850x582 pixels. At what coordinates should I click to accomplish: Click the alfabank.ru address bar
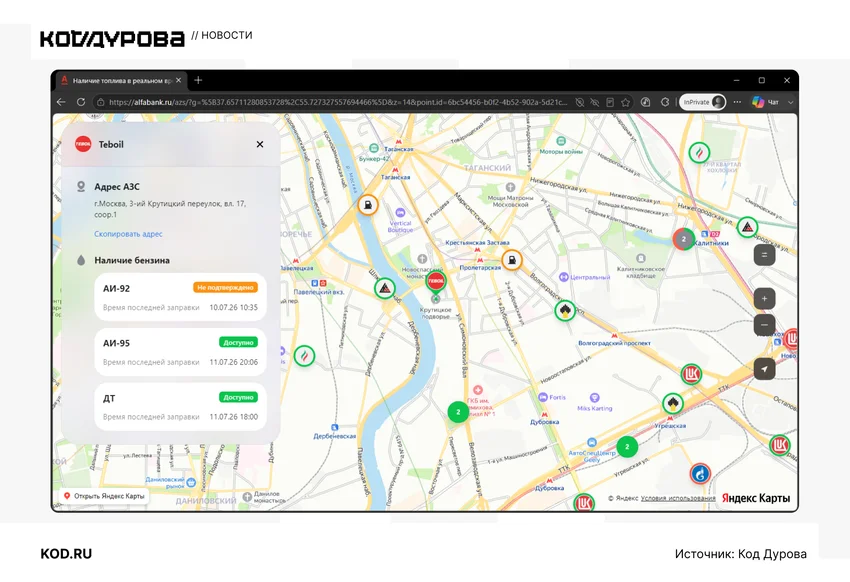337,102
